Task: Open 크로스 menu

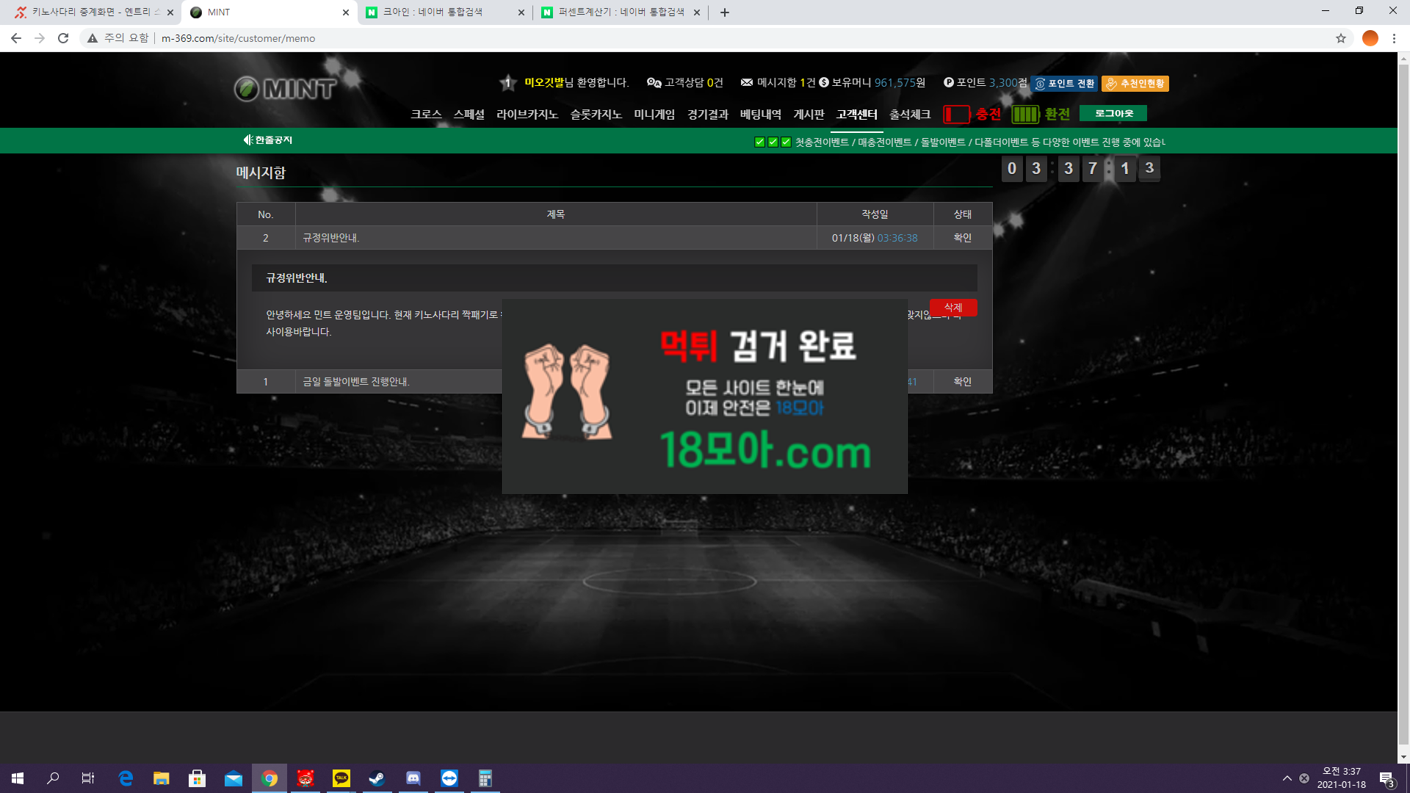Action: click(426, 115)
